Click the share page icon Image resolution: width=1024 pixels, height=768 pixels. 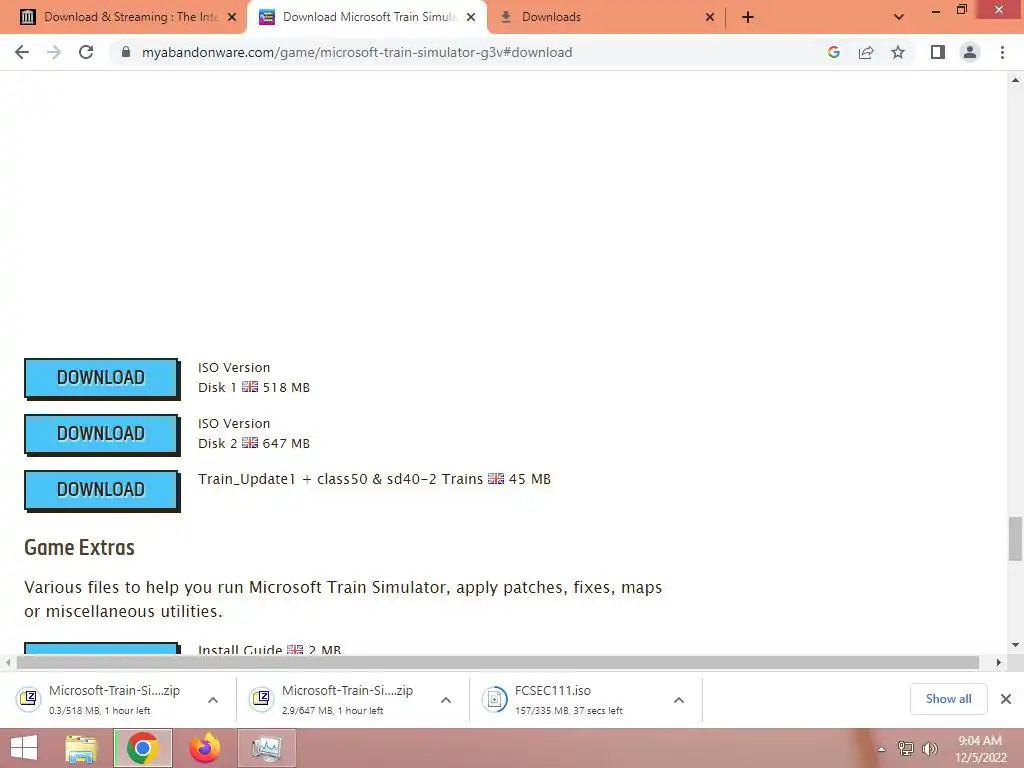click(866, 52)
